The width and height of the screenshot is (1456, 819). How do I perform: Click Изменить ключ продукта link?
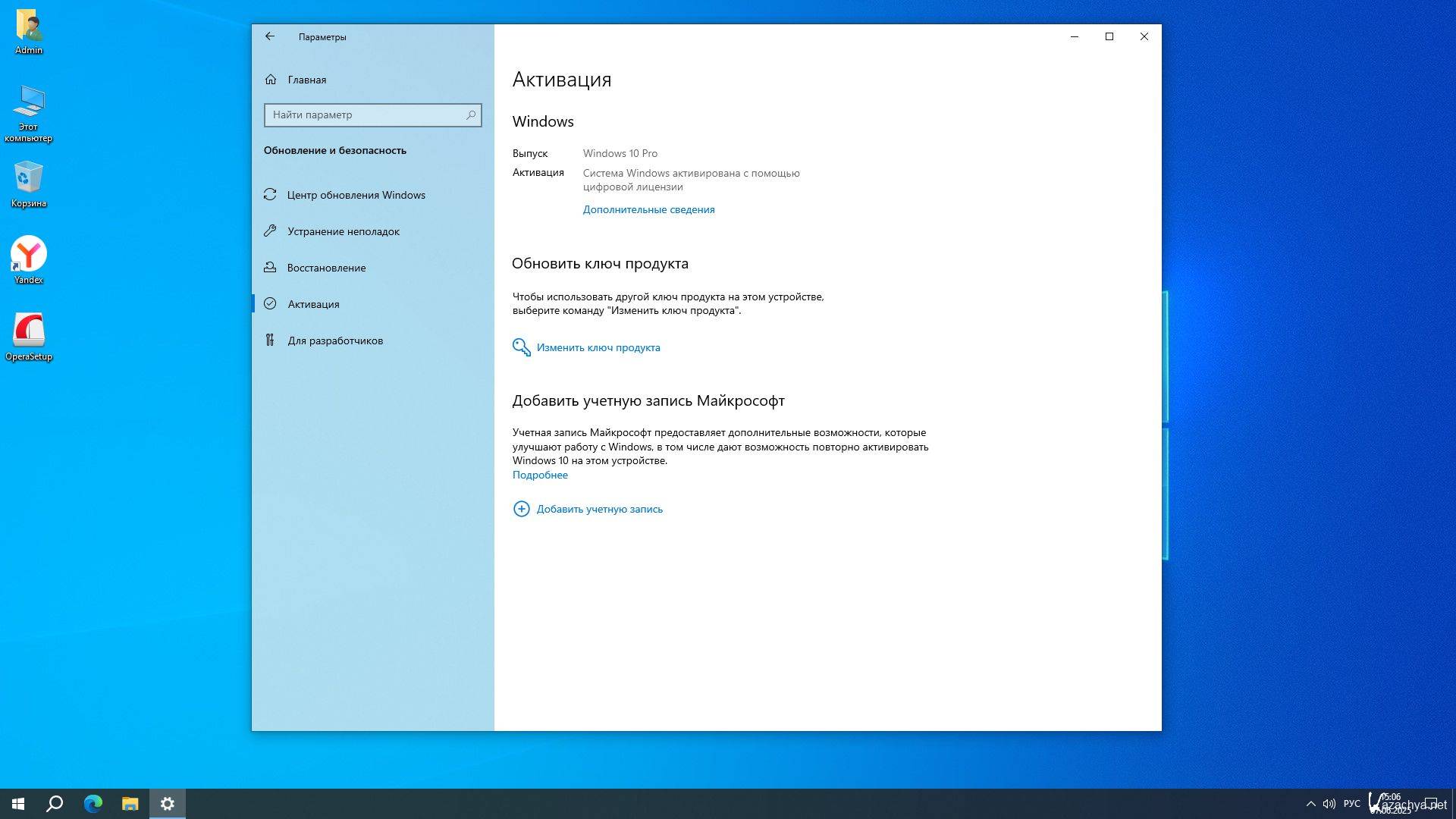[x=598, y=347]
